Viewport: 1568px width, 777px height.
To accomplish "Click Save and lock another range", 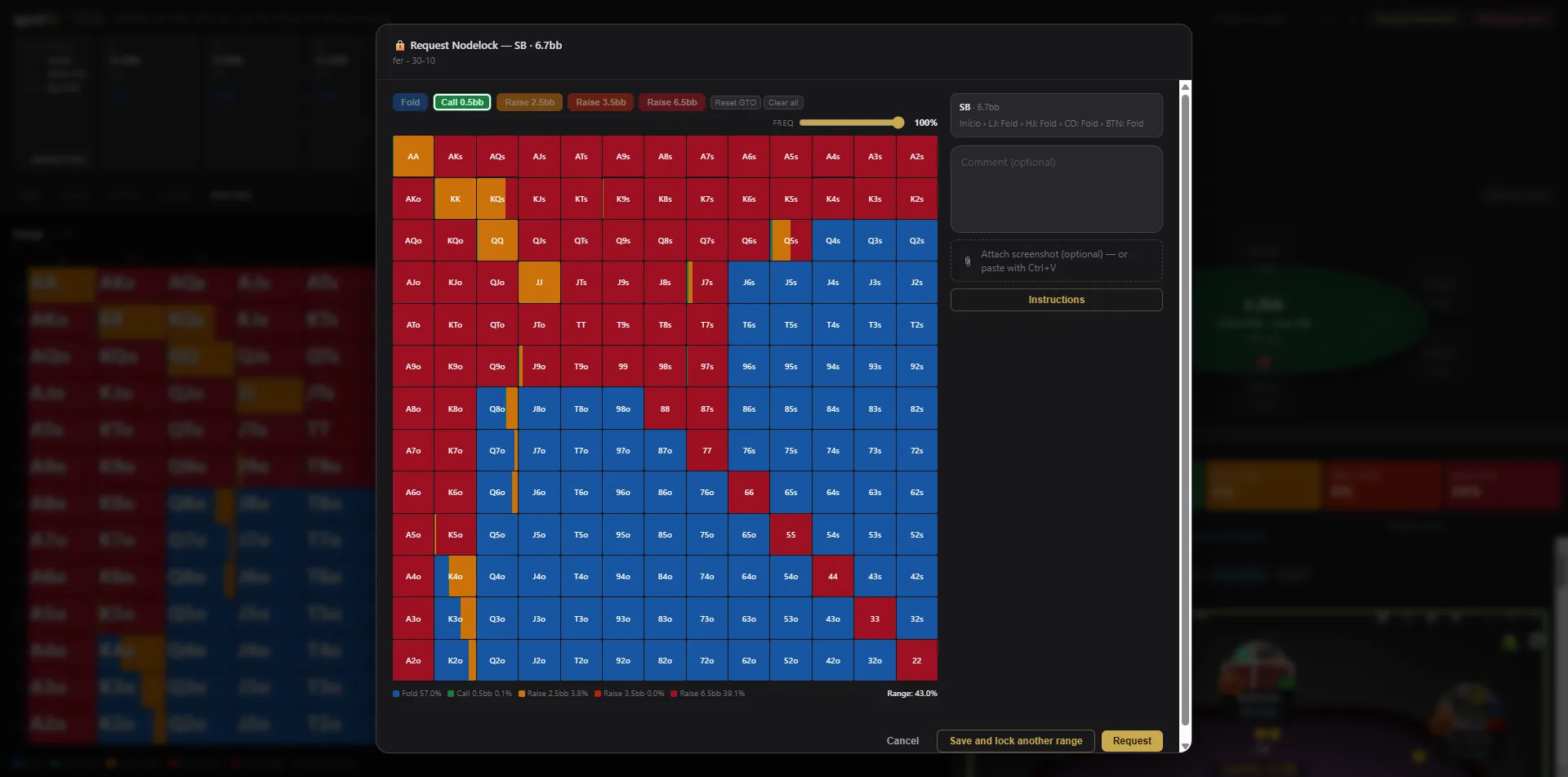I will 1016,741.
